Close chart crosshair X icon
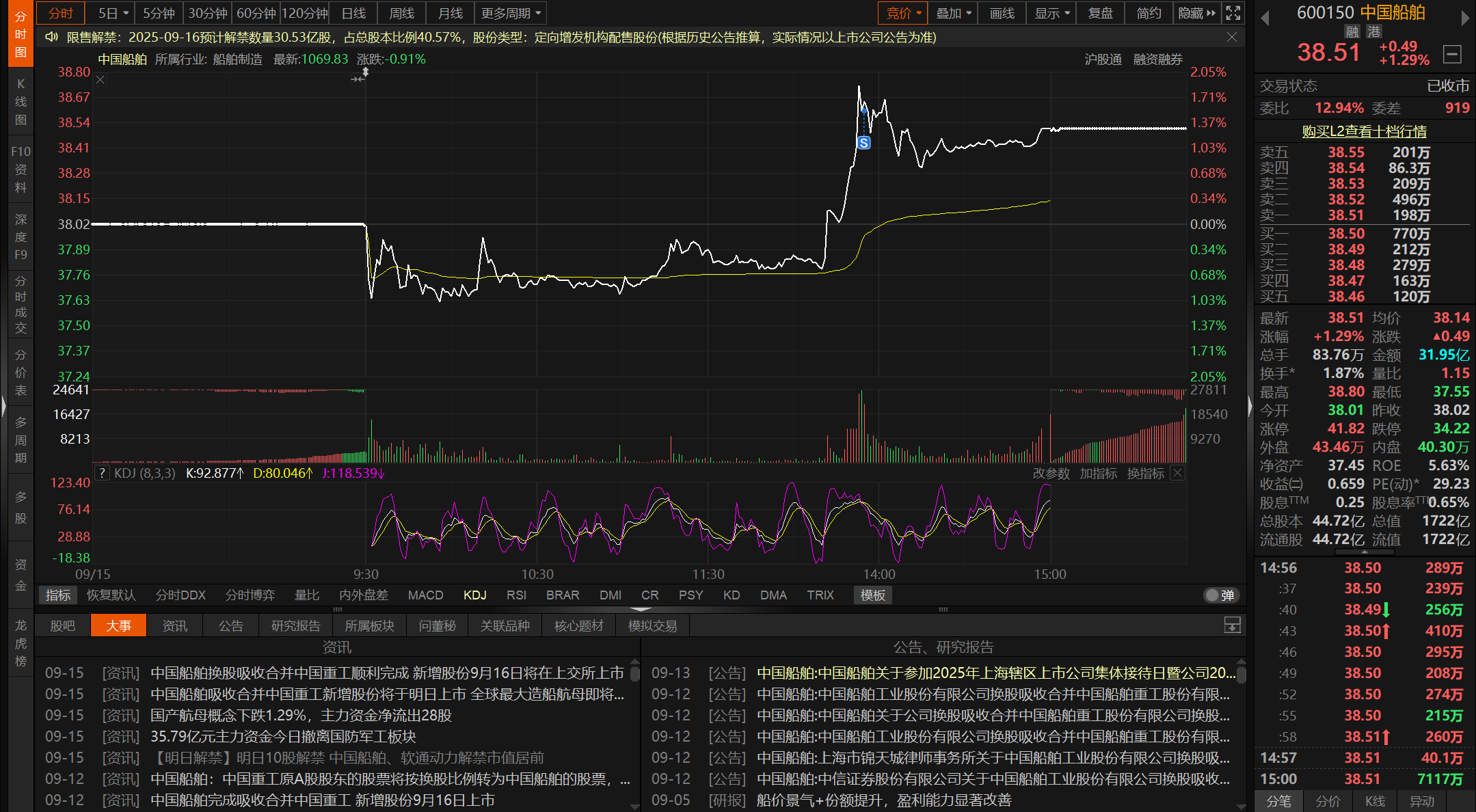Screen dimensions: 1476x812 click(x=100, y=80)
